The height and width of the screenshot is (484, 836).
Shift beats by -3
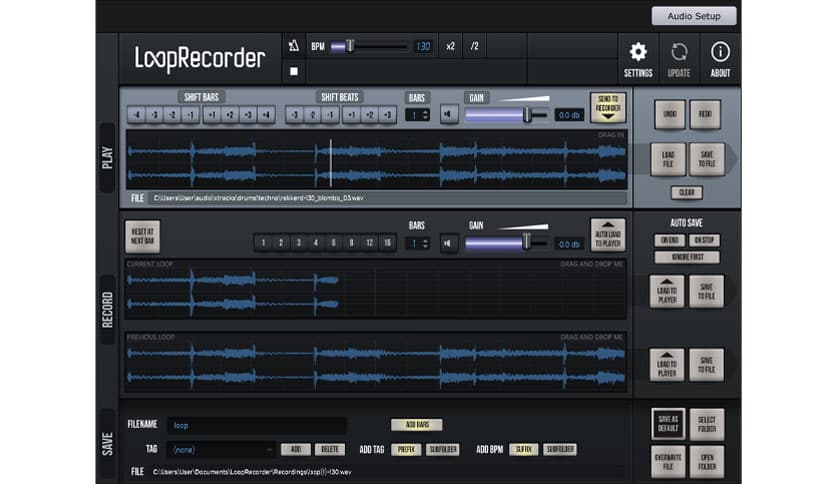point(294,115)
